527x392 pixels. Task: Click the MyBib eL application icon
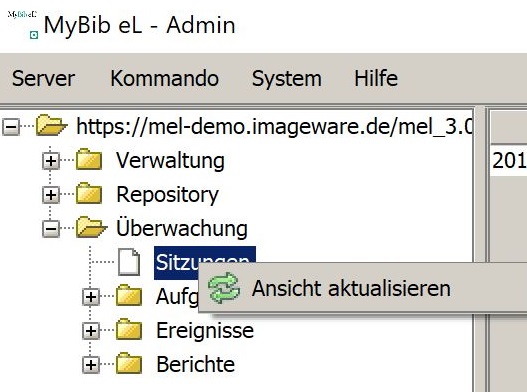click(23, 24)
